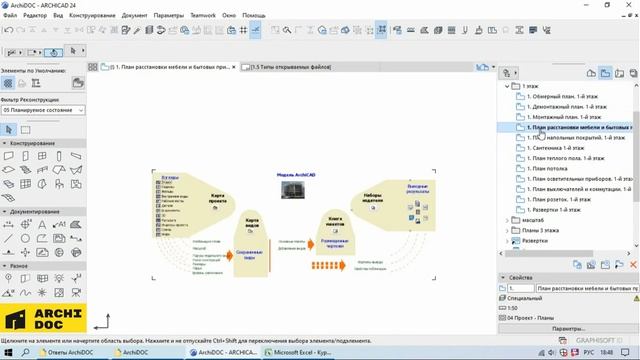Viewport: 640px width, 360px height.
Task: Select the Column tool
Action: [x=59, y=156]
